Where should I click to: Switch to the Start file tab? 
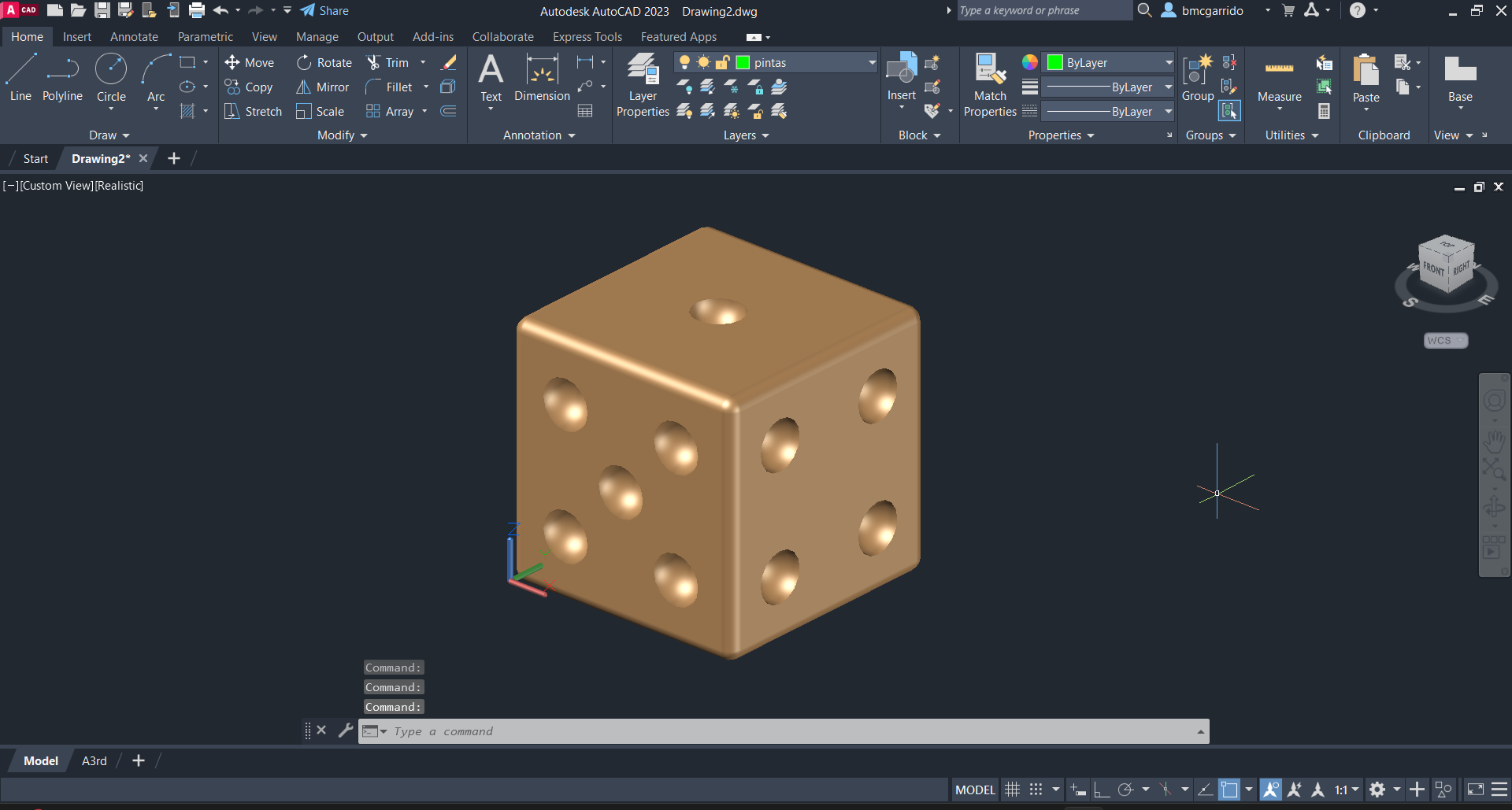click(35, 158)
